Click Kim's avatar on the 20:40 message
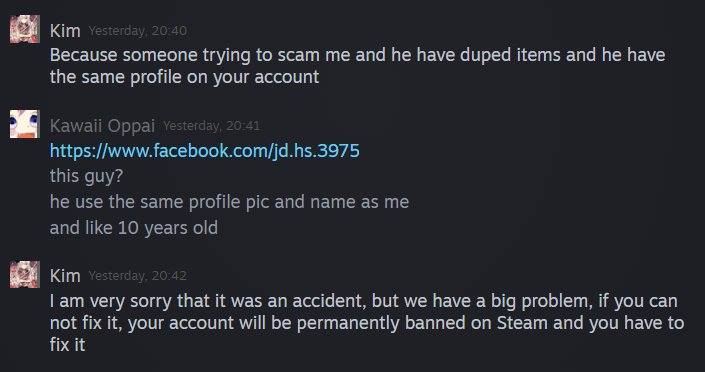The width and height of the screenshot is (705, 372). [x=25, y=29]
